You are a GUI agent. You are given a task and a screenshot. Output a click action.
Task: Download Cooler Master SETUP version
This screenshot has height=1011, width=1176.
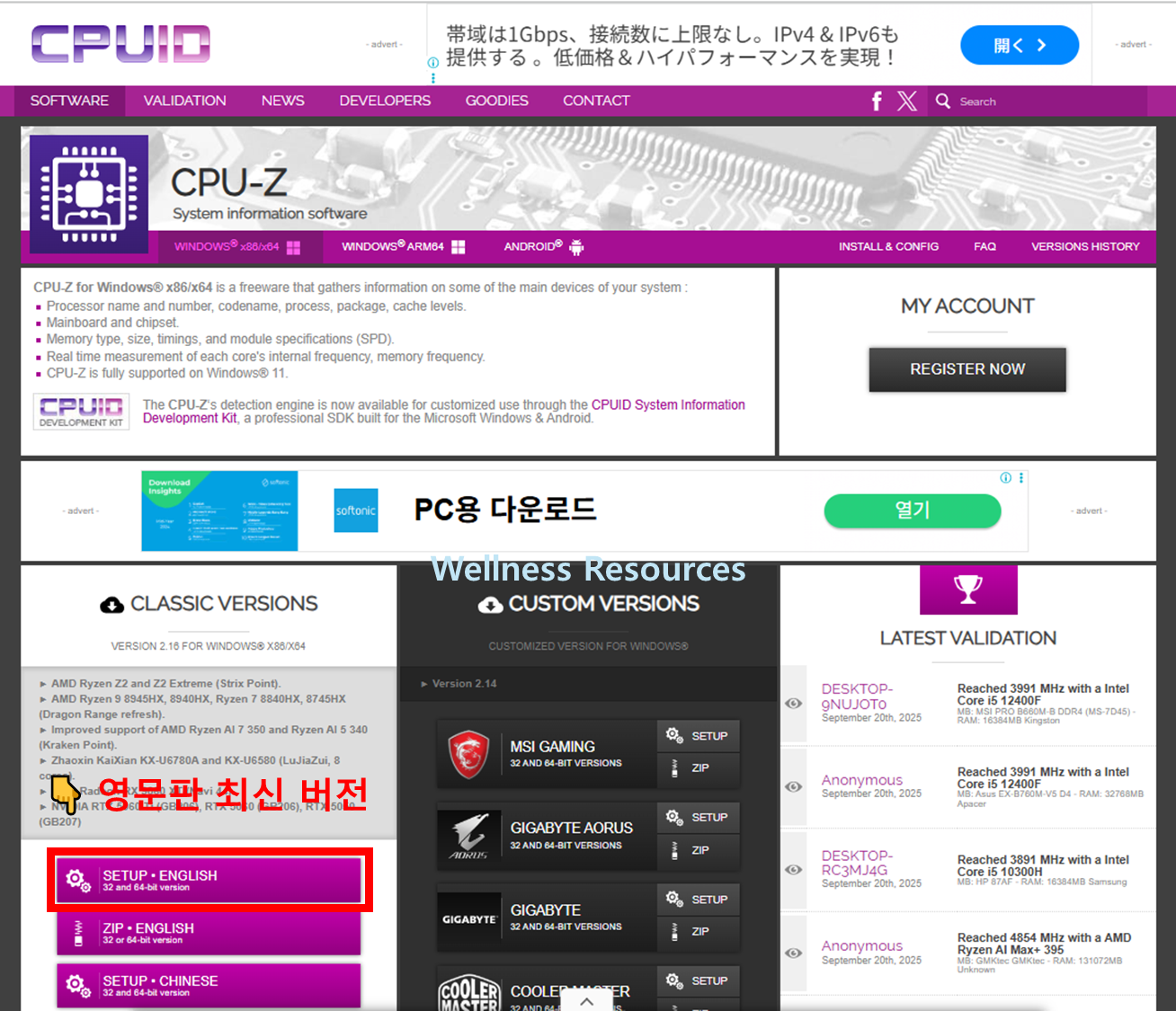click(x=699, y=981)
